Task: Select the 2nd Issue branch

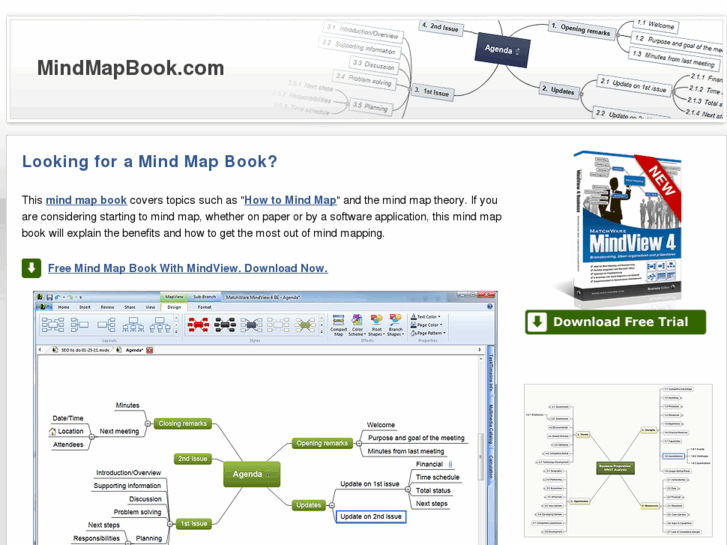Action: click(192, 459)
